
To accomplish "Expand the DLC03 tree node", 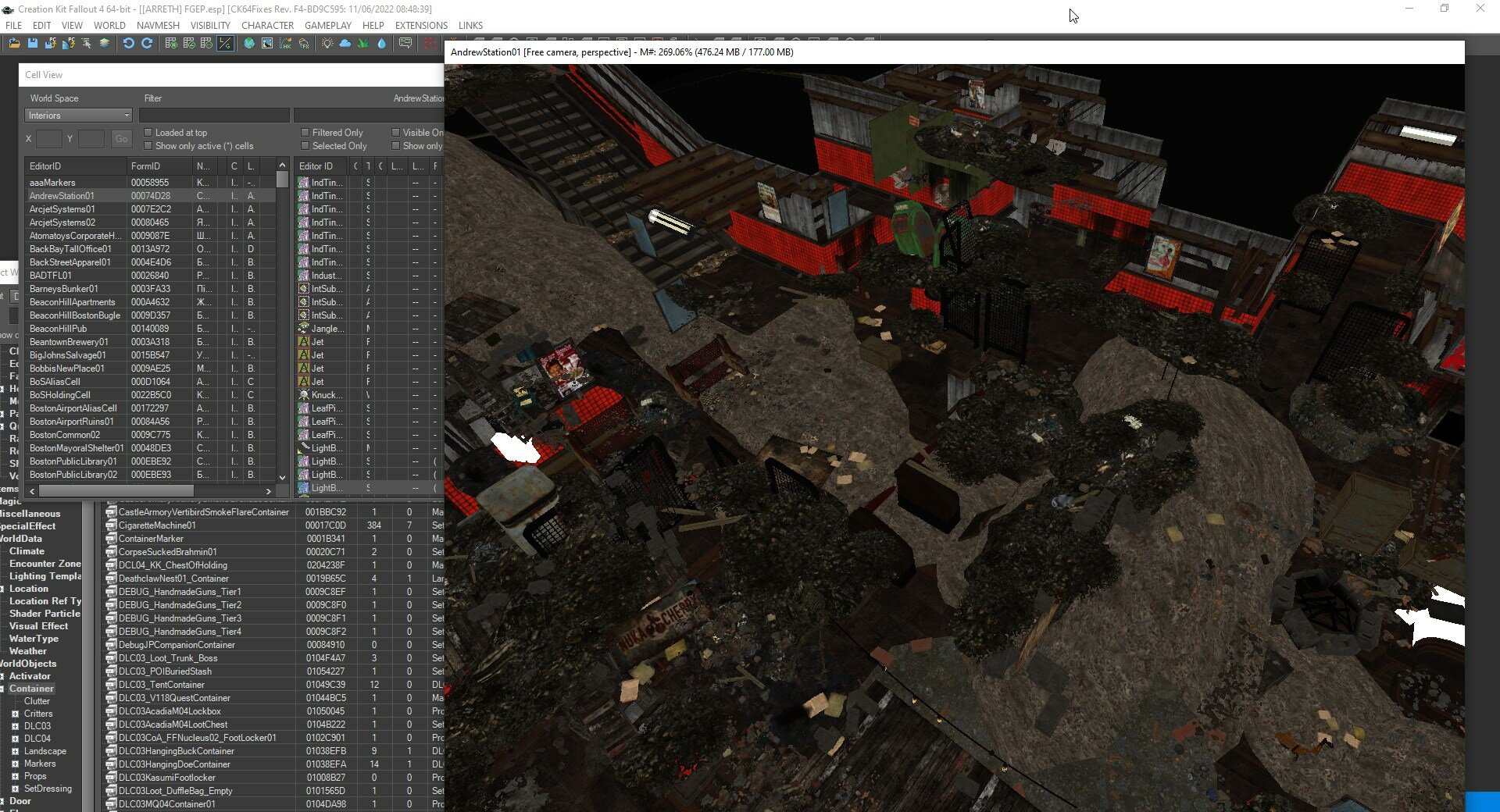I will point(15,726).
